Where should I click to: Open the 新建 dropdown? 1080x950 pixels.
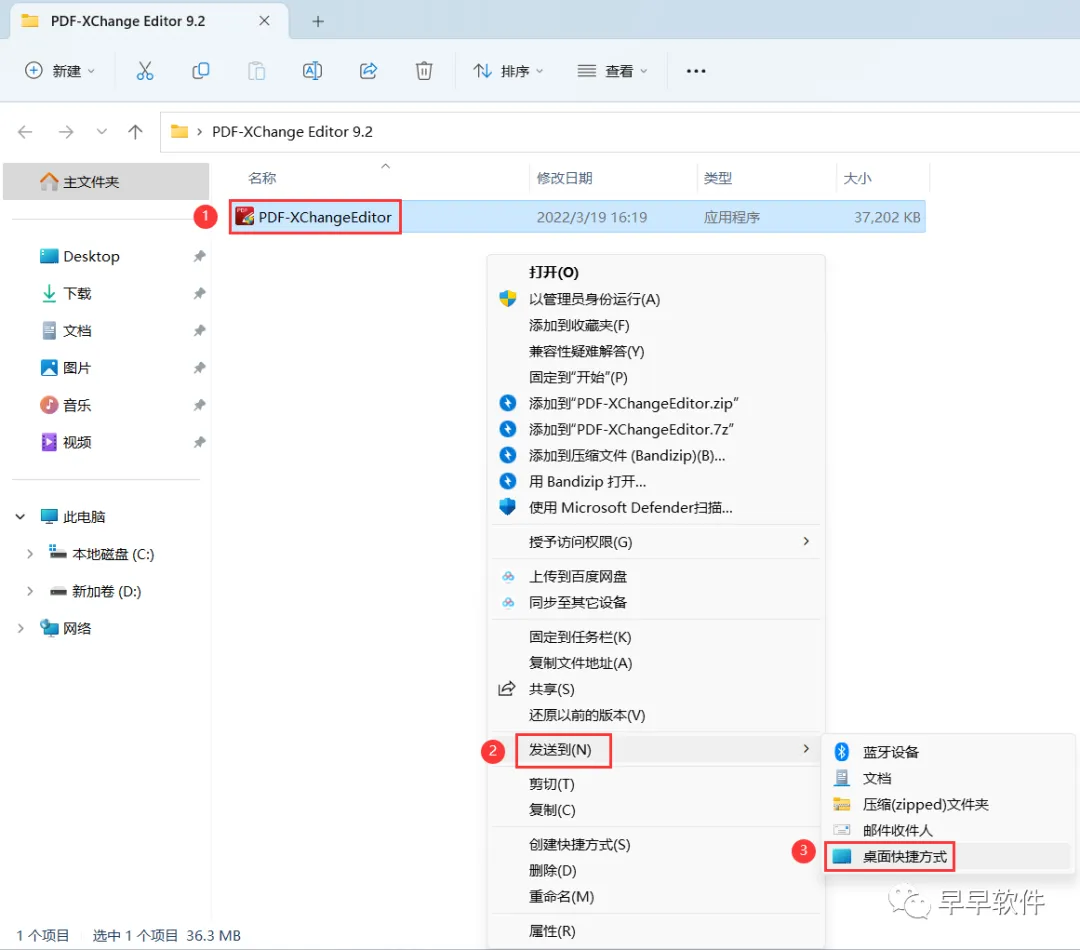[60, 71]
